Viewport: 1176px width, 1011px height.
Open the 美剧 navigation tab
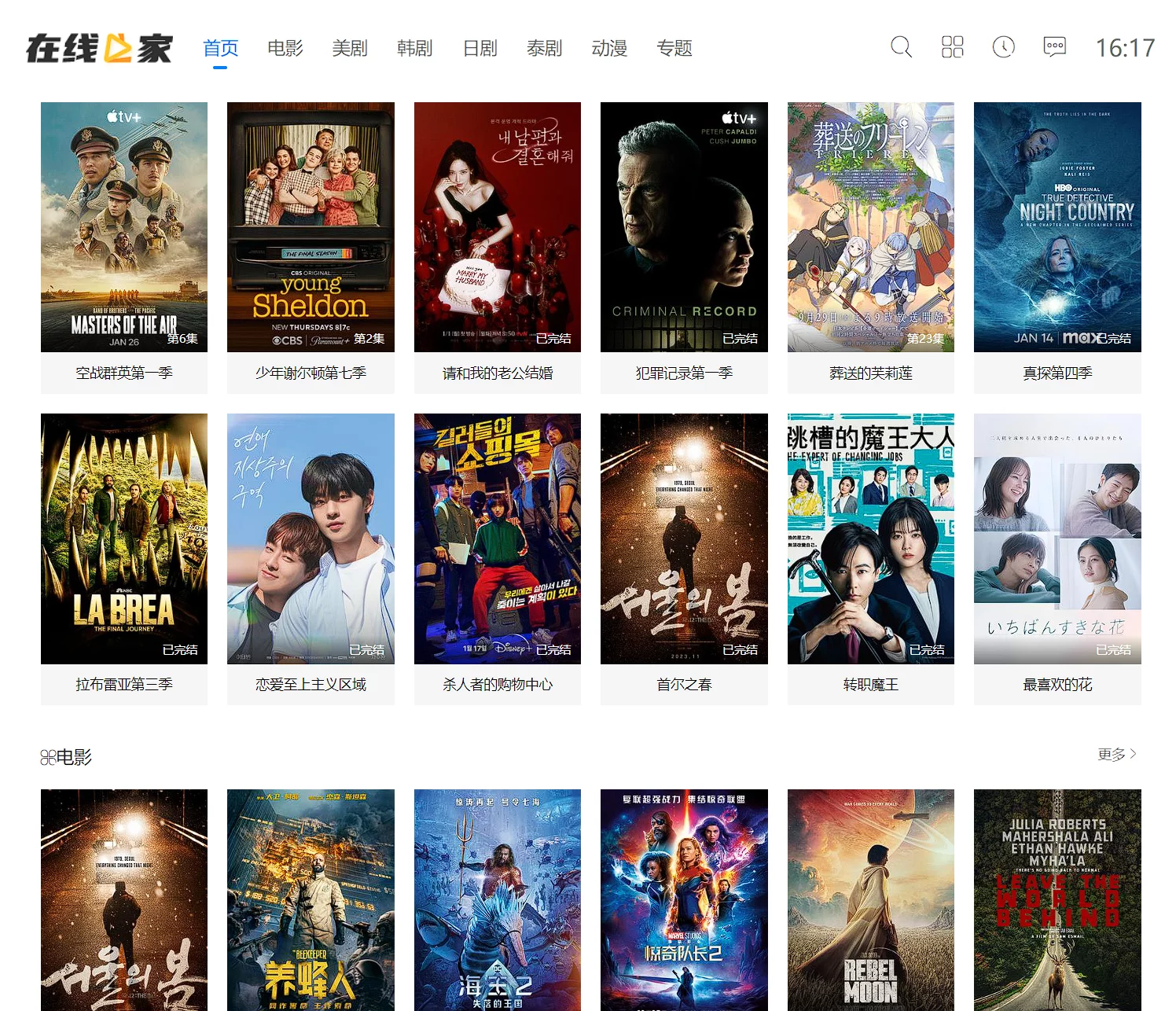coord(350,49)
